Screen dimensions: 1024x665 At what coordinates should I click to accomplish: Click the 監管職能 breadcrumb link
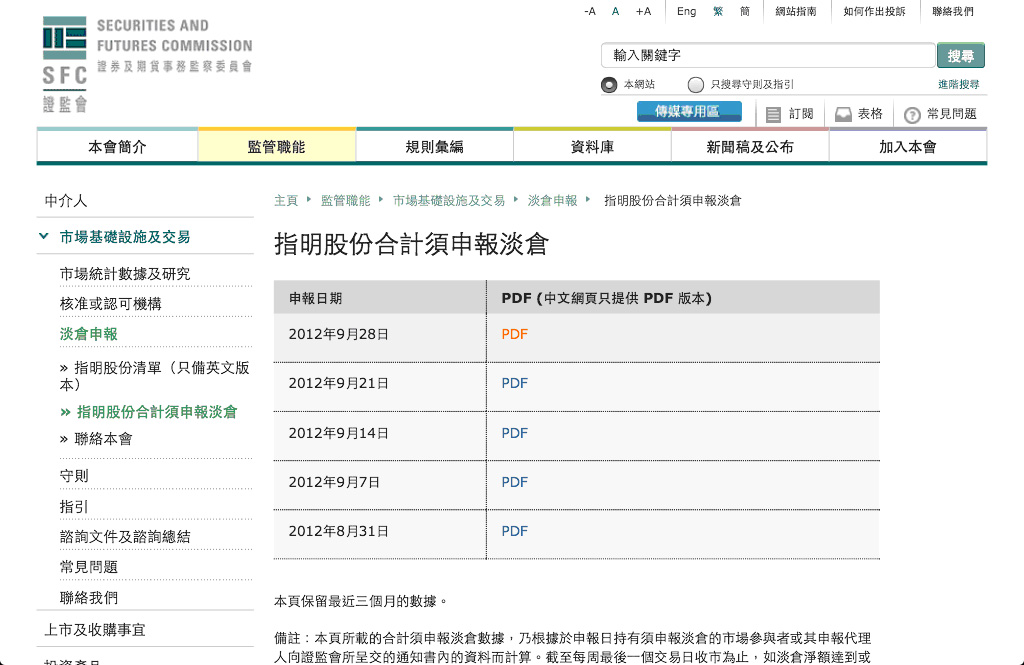click(345, 201)
